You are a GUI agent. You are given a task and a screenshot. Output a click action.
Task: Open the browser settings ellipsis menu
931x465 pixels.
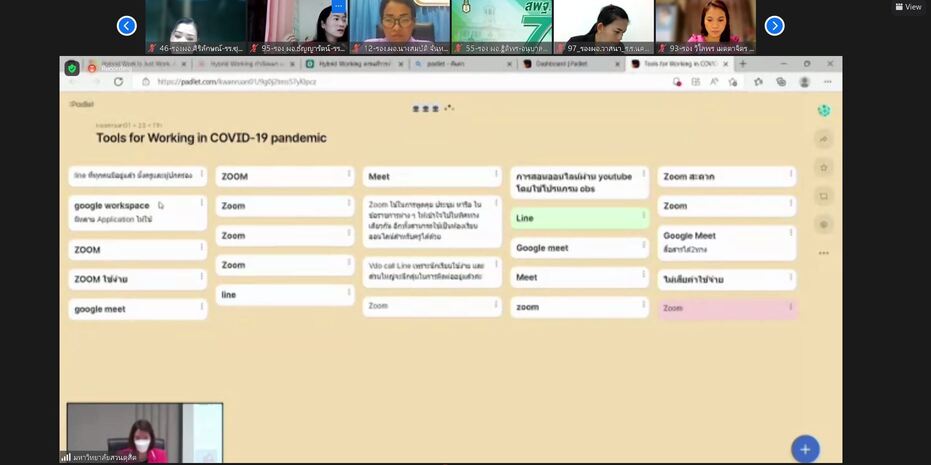828,82
